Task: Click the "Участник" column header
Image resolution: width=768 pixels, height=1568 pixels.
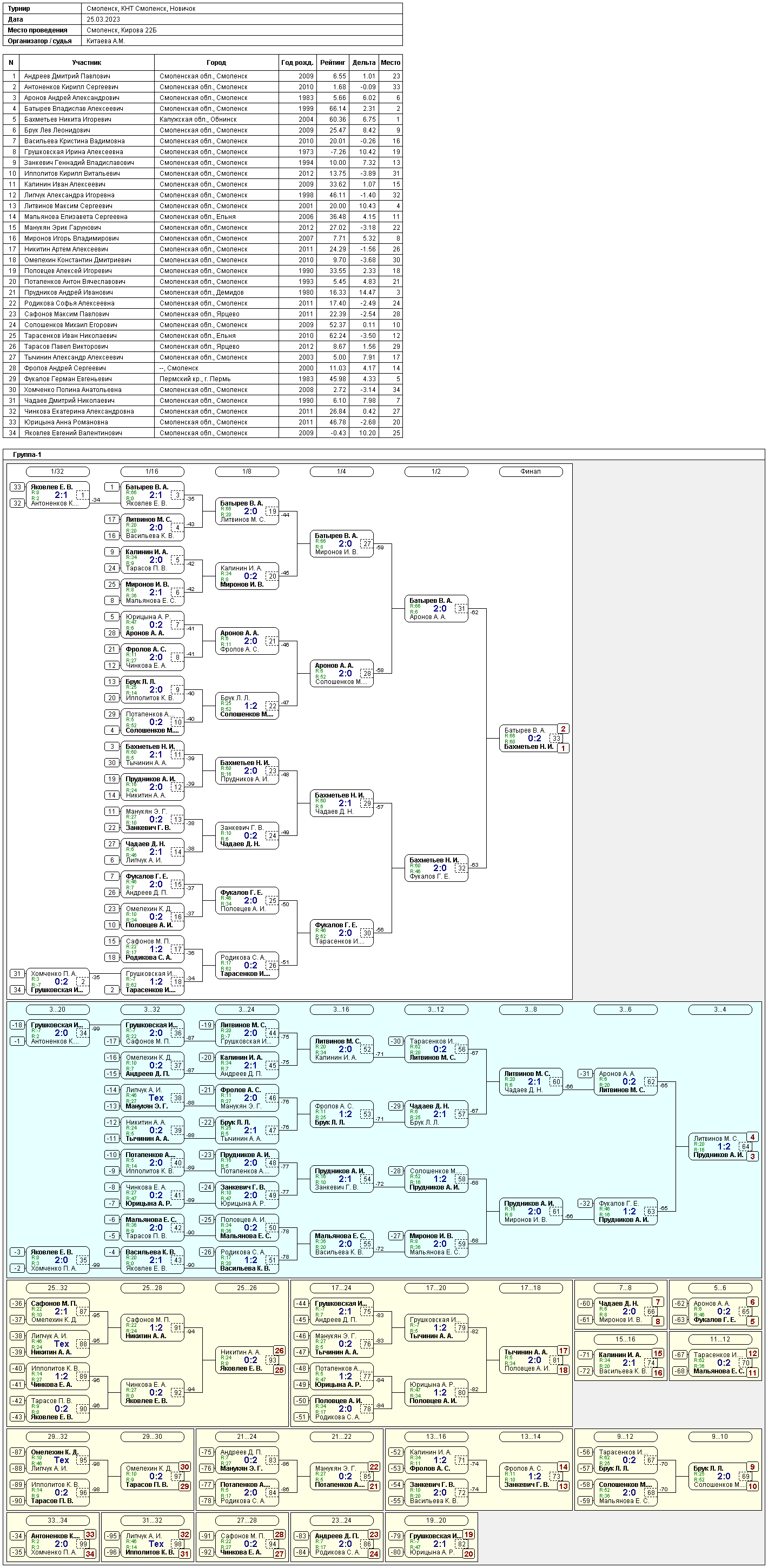Action: (x=87, y=63)
